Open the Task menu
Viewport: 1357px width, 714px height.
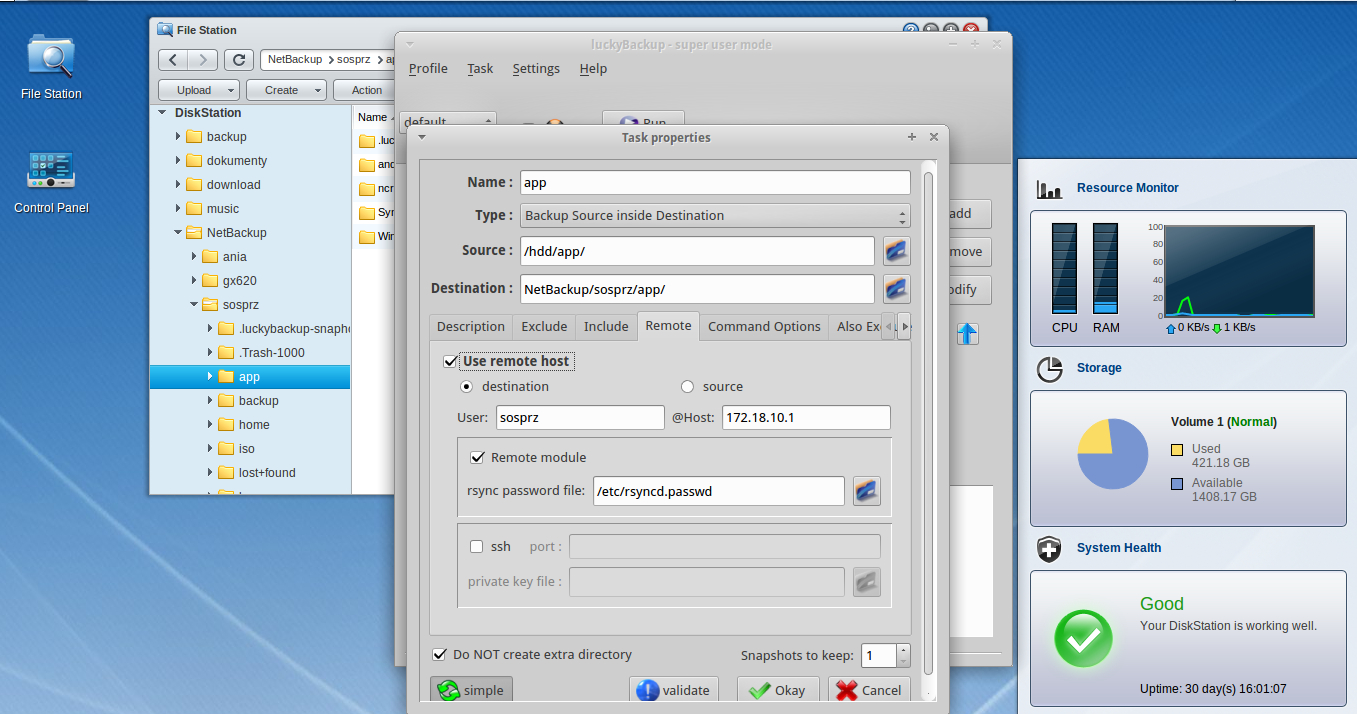480,69
